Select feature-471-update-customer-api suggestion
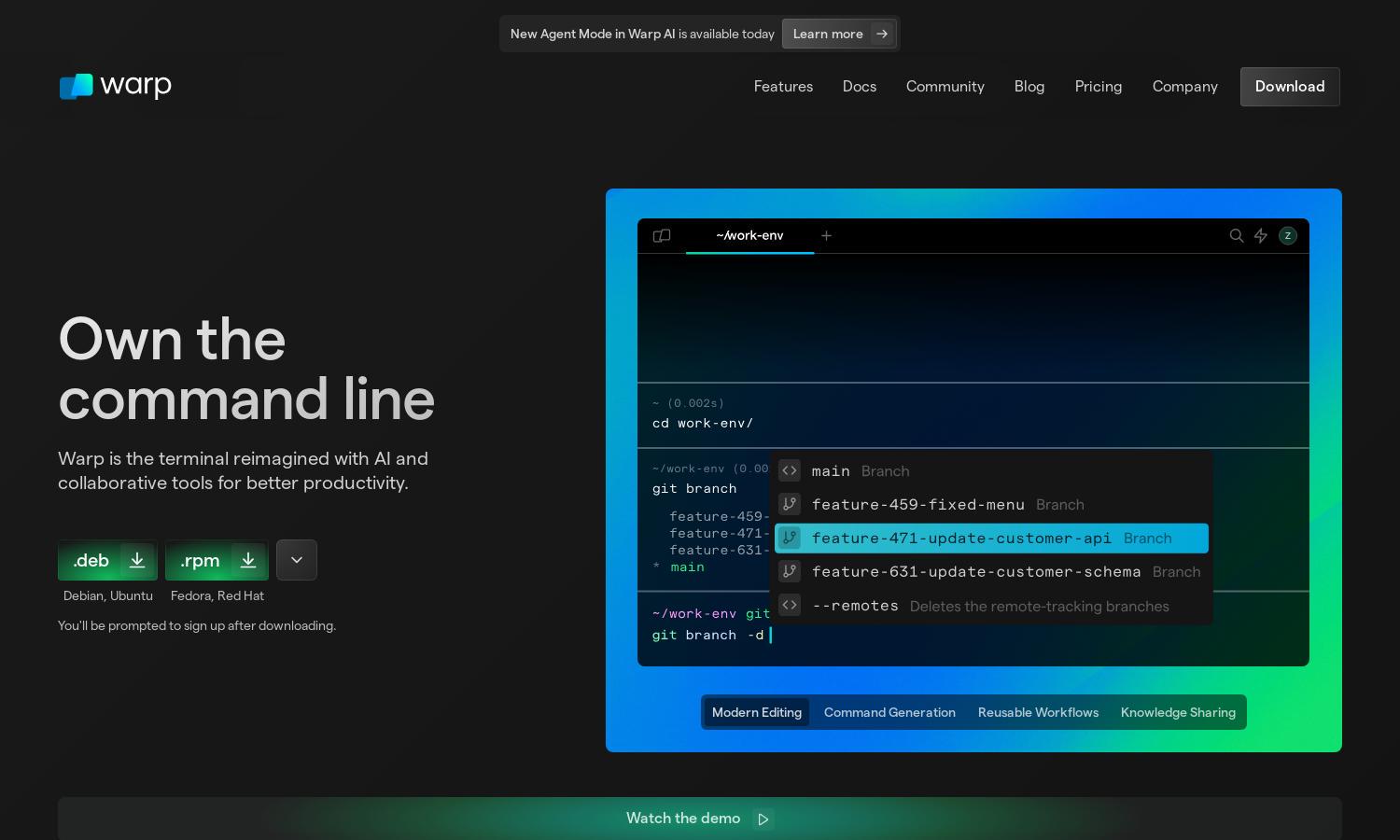The width and height of the screenshot is (1400, 840). (991, 538)
